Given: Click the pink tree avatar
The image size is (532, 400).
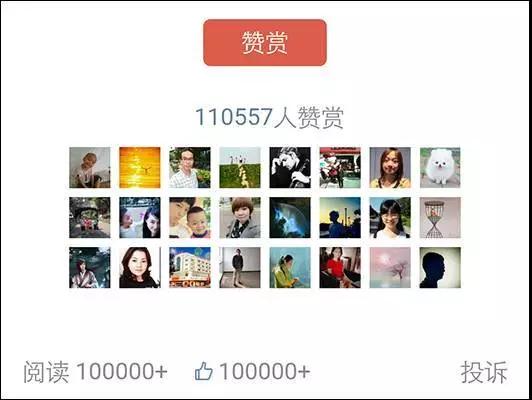Looking at the screenshot, I should click(390, 267).
